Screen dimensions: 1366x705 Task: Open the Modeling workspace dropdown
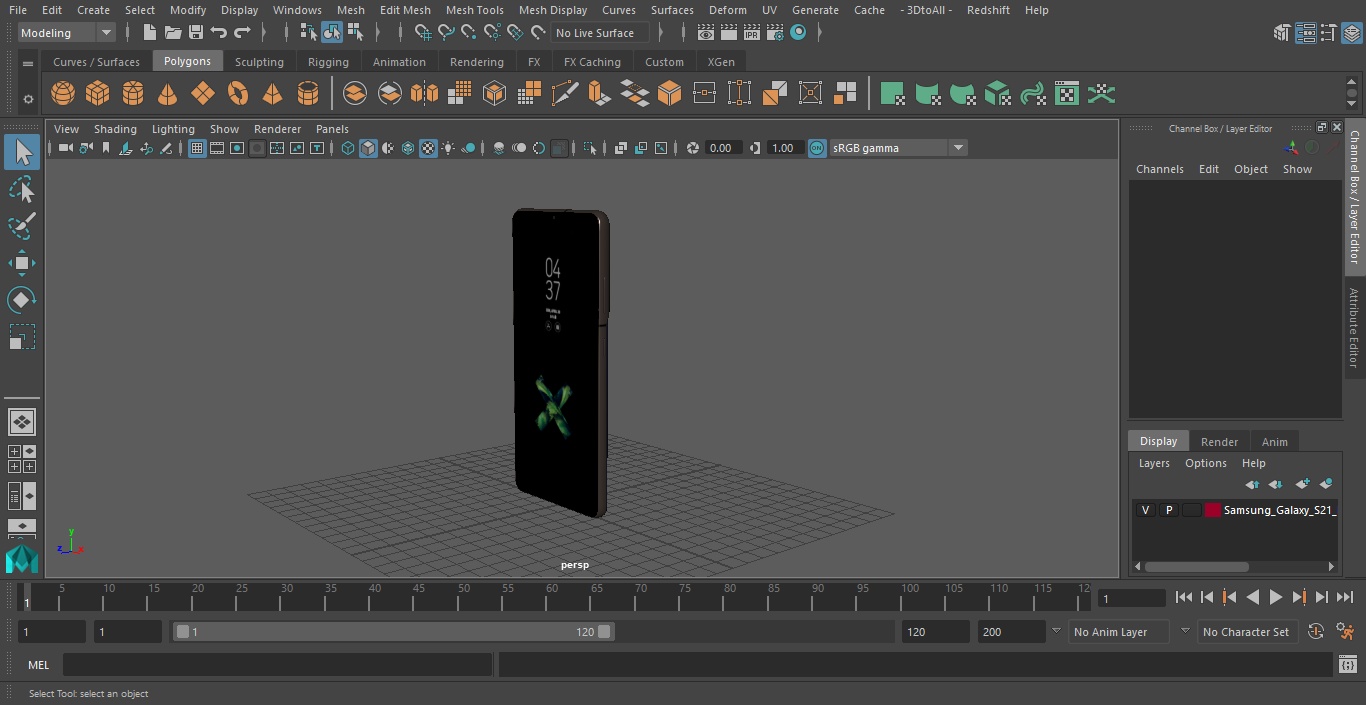click(67, 33)
